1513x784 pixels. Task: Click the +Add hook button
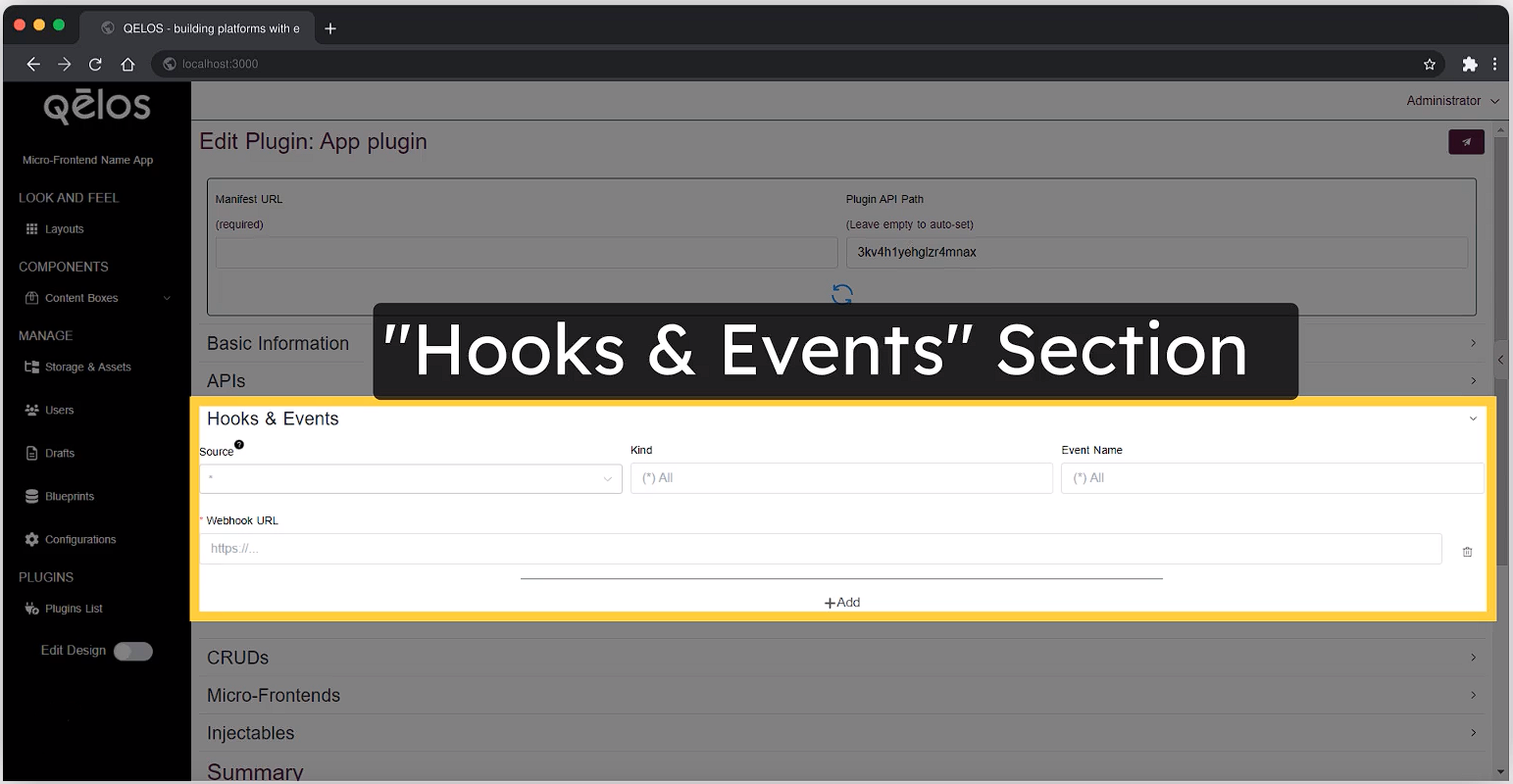(x=841, y=603)
